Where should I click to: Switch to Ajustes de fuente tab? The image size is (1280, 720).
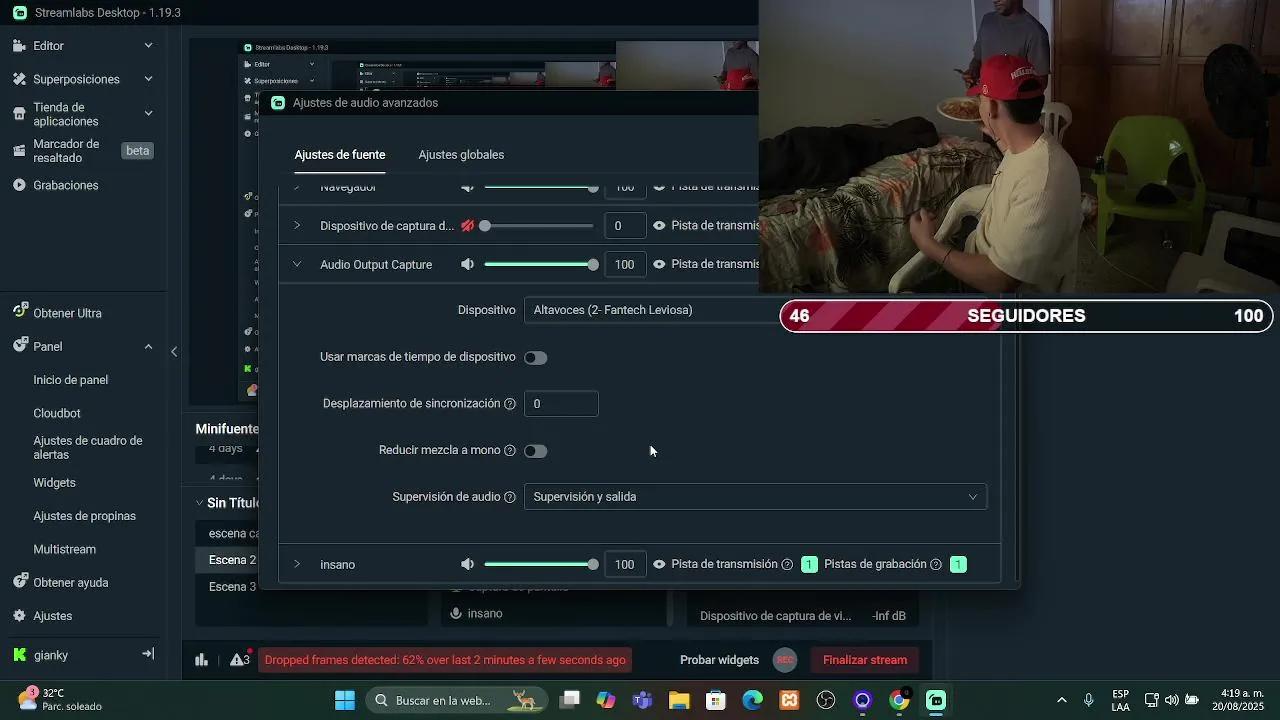click(x=340, y=155)
